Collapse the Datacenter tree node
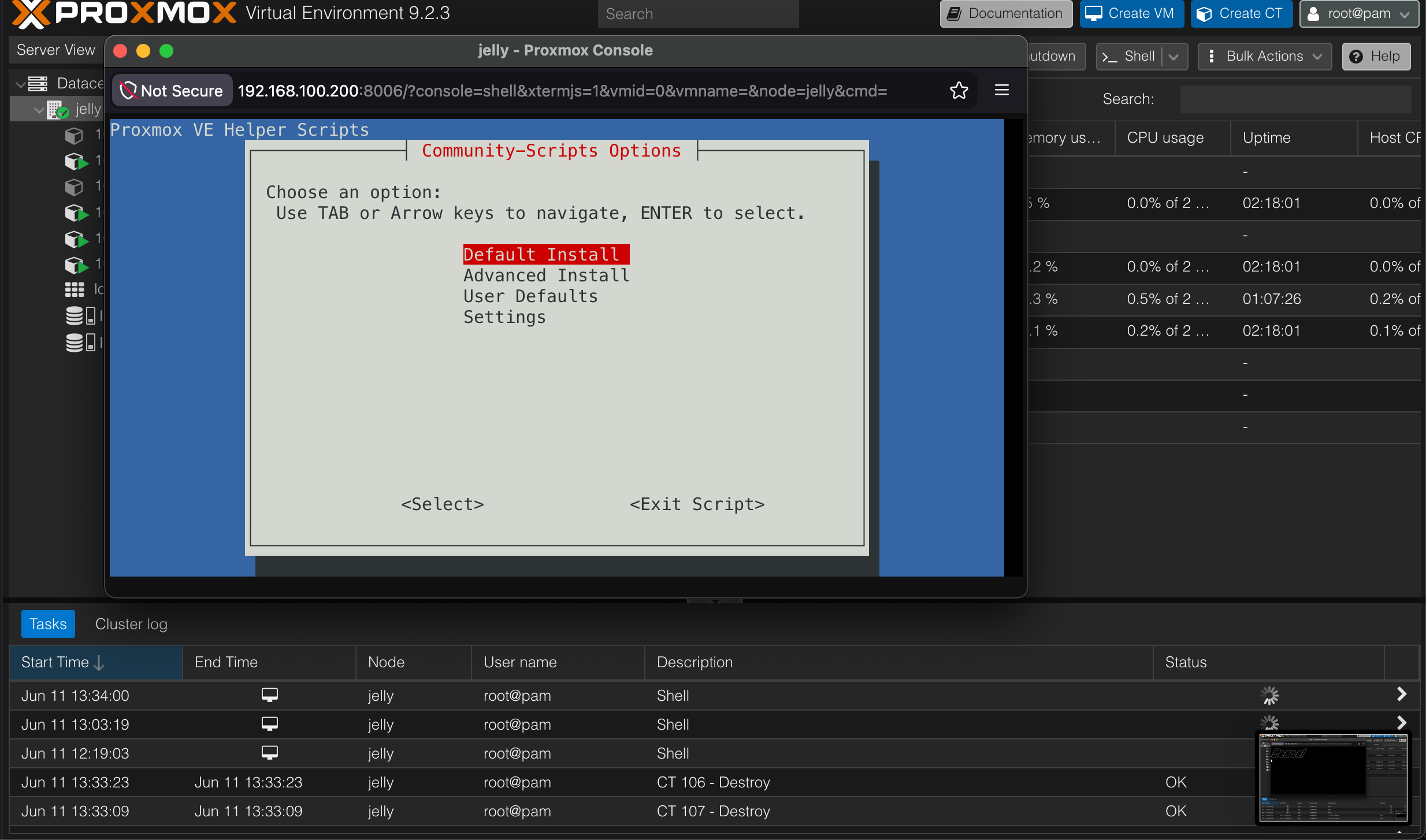The height and width of the screenshot is (840, 1426). pyautogui.click(x=20, y=84)
